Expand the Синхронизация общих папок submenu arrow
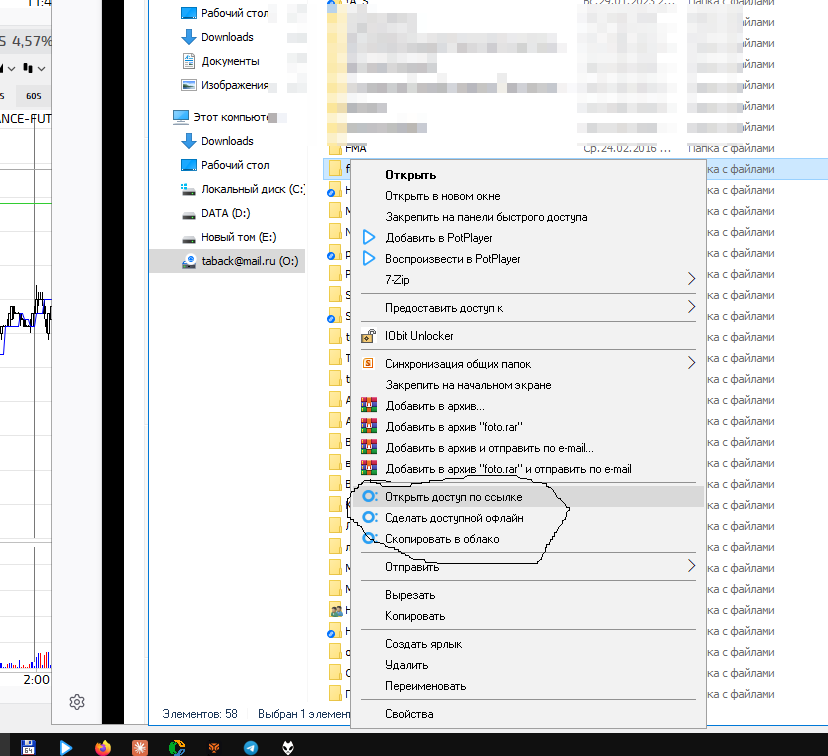Viewport: 828px width, 756px height. pyautogui.click(x=691, y=363)
